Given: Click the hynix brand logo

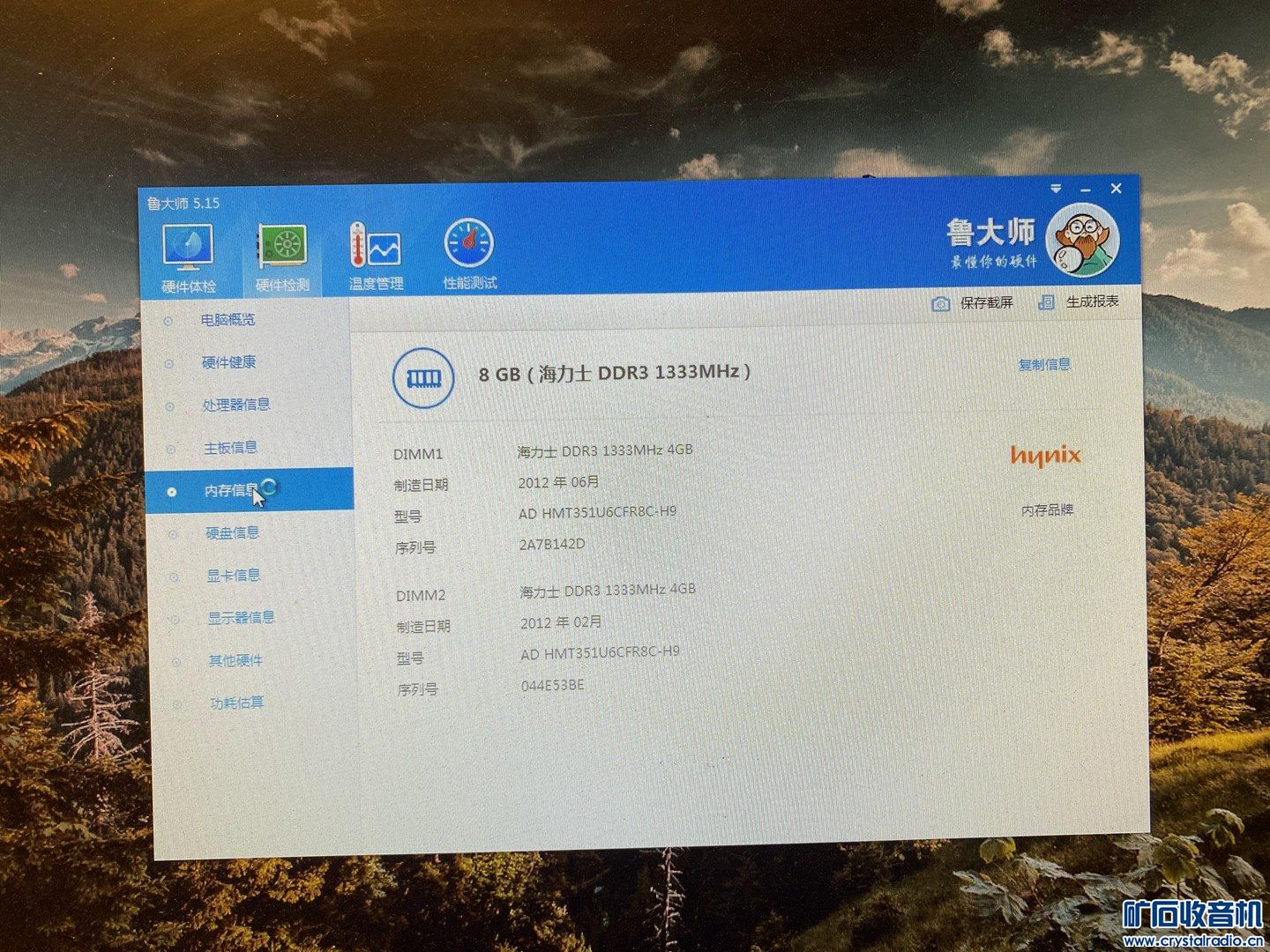Looking at the screenshot, I should tap(1045, 456).
